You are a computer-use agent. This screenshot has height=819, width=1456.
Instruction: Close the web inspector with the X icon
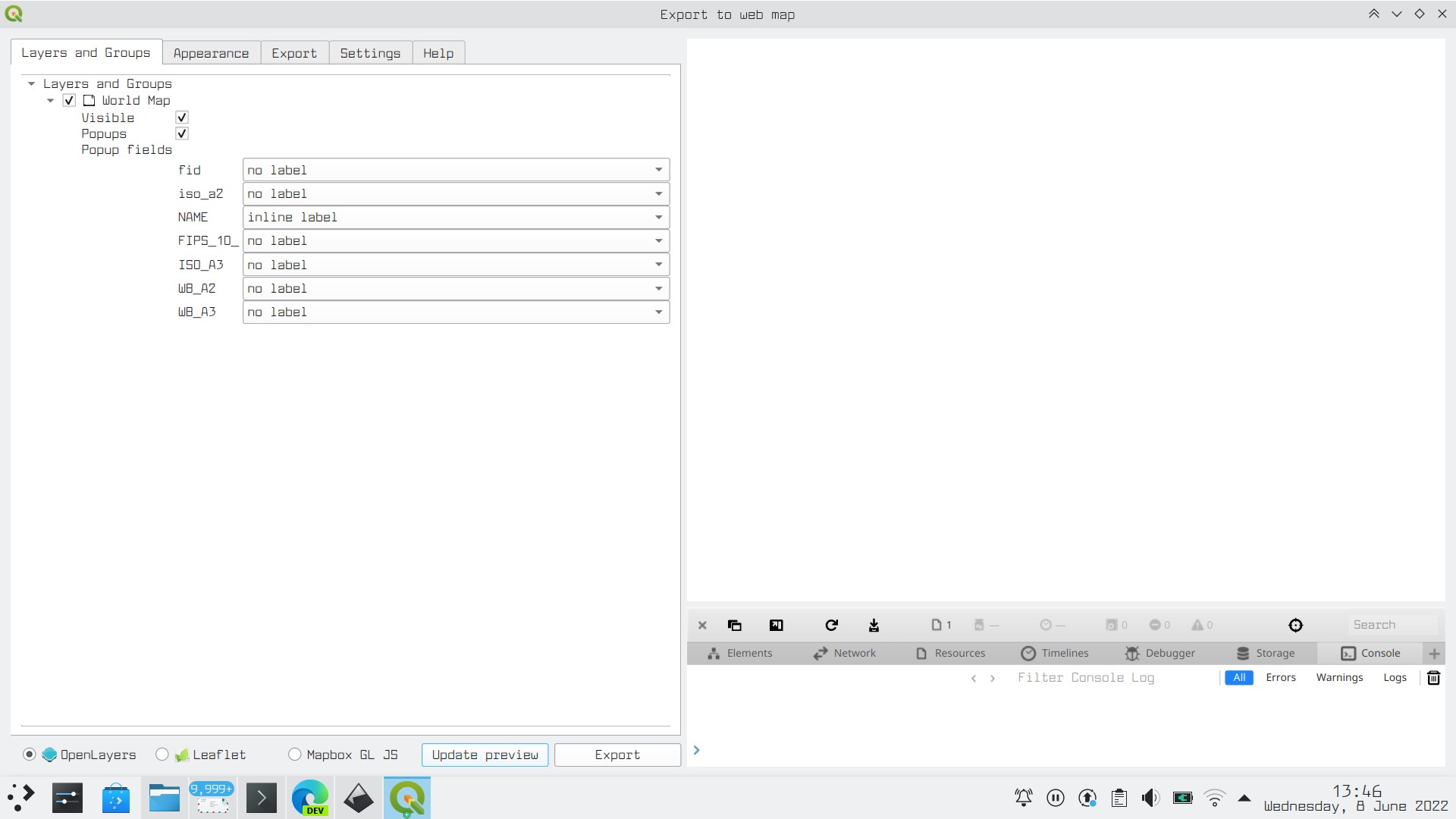point(701,625)
